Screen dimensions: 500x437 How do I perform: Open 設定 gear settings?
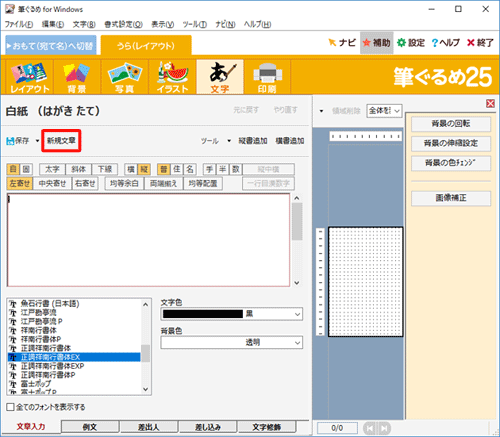tap(411, 43)
